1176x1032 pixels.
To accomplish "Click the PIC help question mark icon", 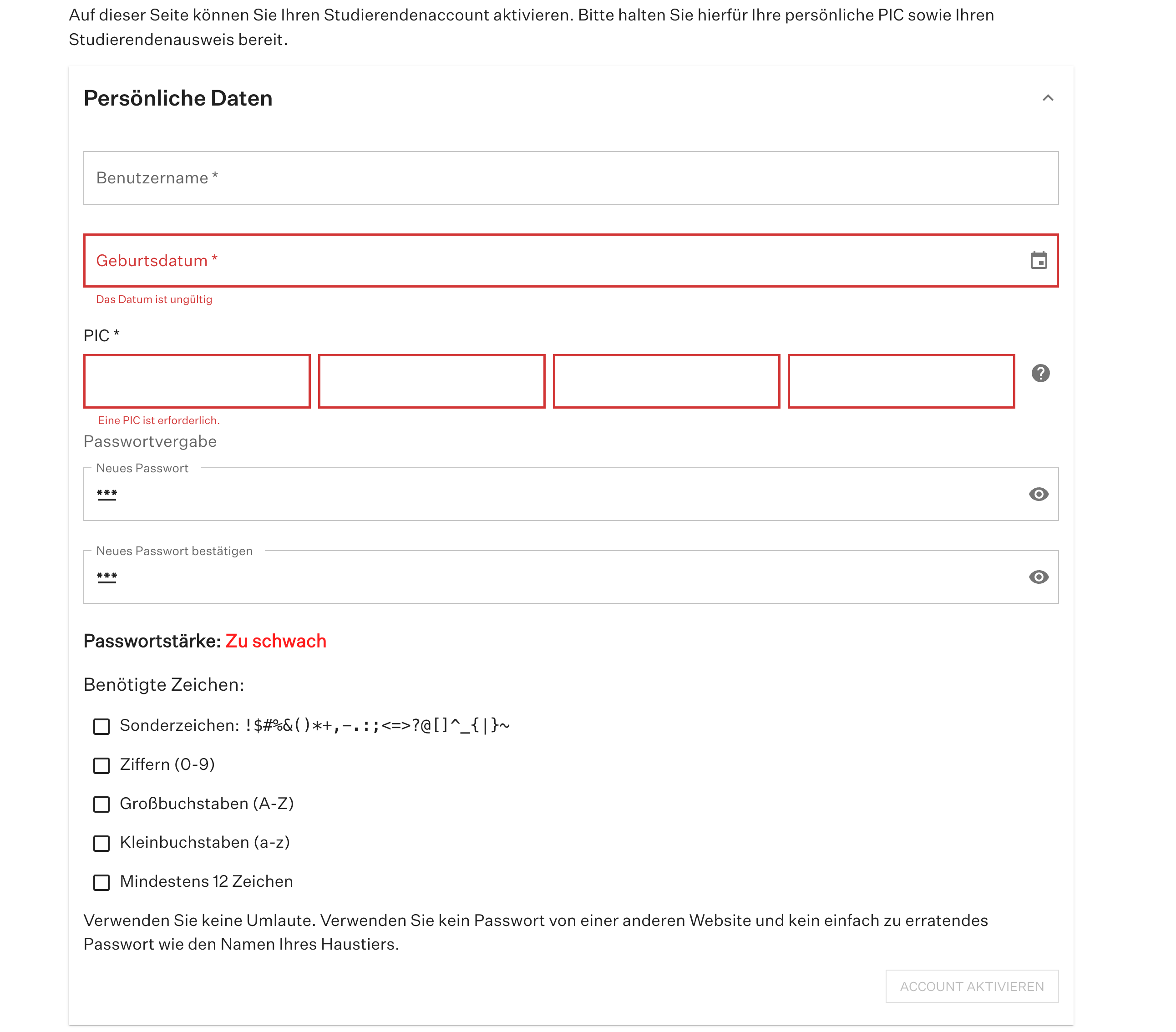I will tap(1040, 373).
